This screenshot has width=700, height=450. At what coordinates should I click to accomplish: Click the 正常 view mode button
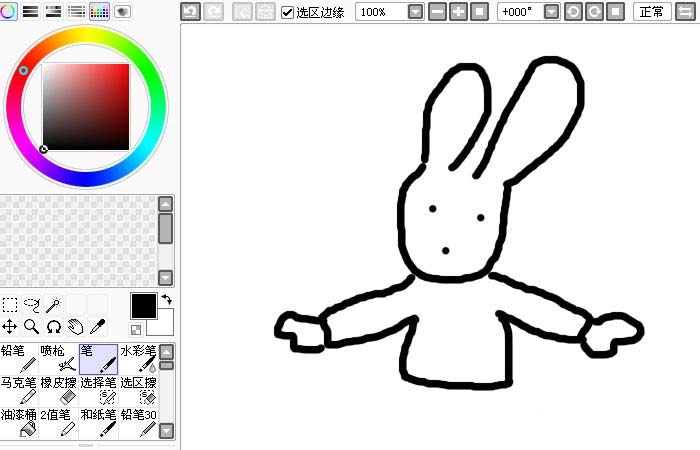(x=651, y=12)
